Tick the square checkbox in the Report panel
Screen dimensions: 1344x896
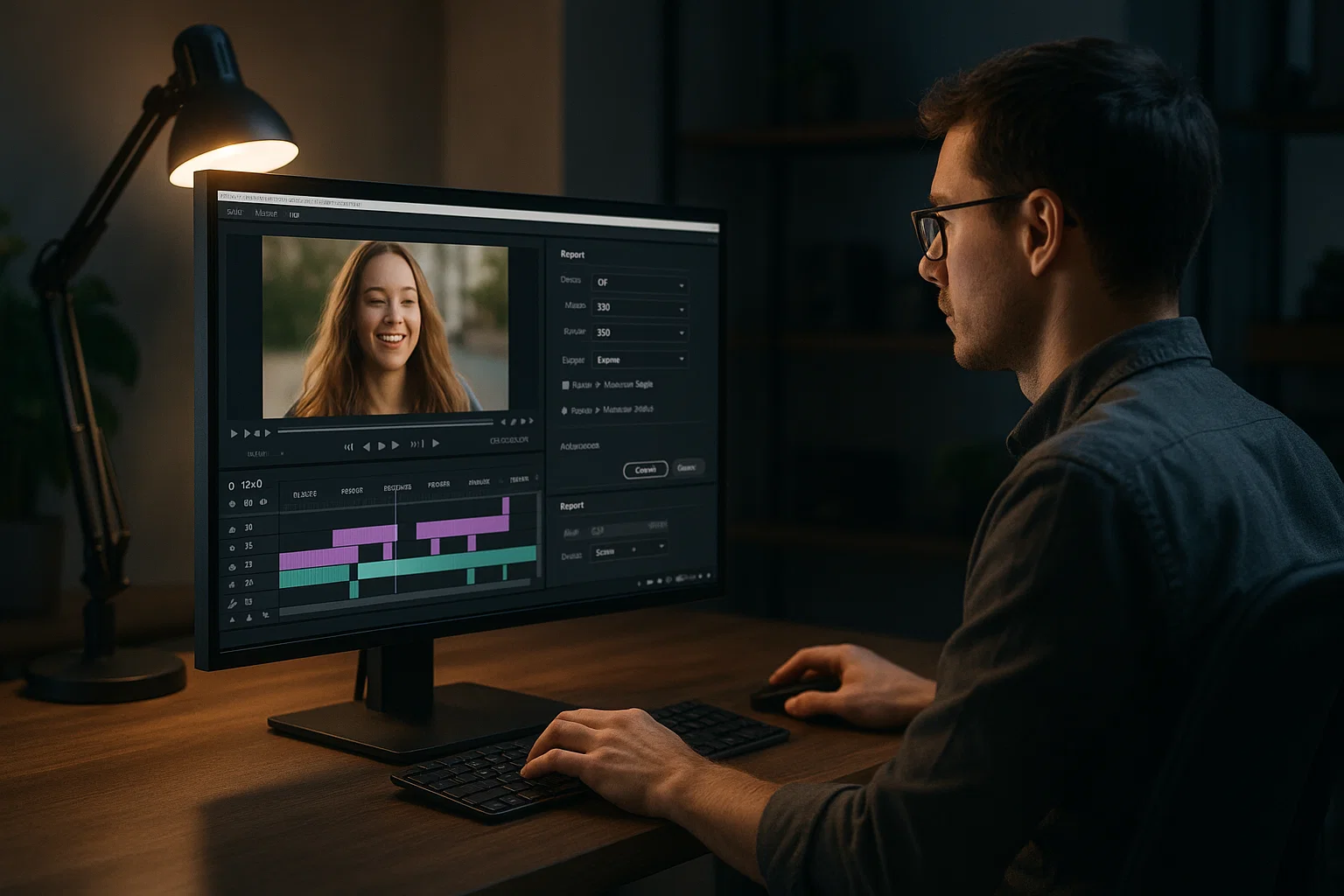(565, 385)
